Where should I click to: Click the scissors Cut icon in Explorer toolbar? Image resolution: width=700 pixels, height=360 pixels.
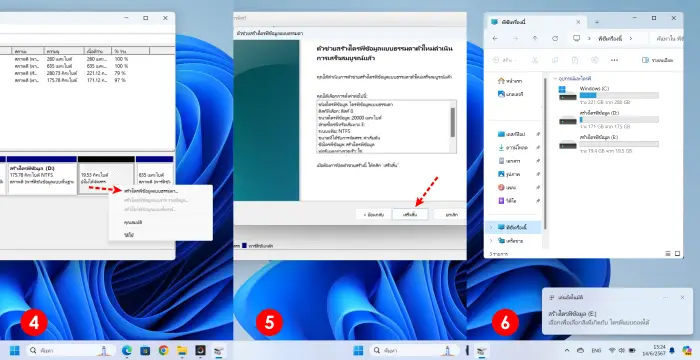point(535,60)
